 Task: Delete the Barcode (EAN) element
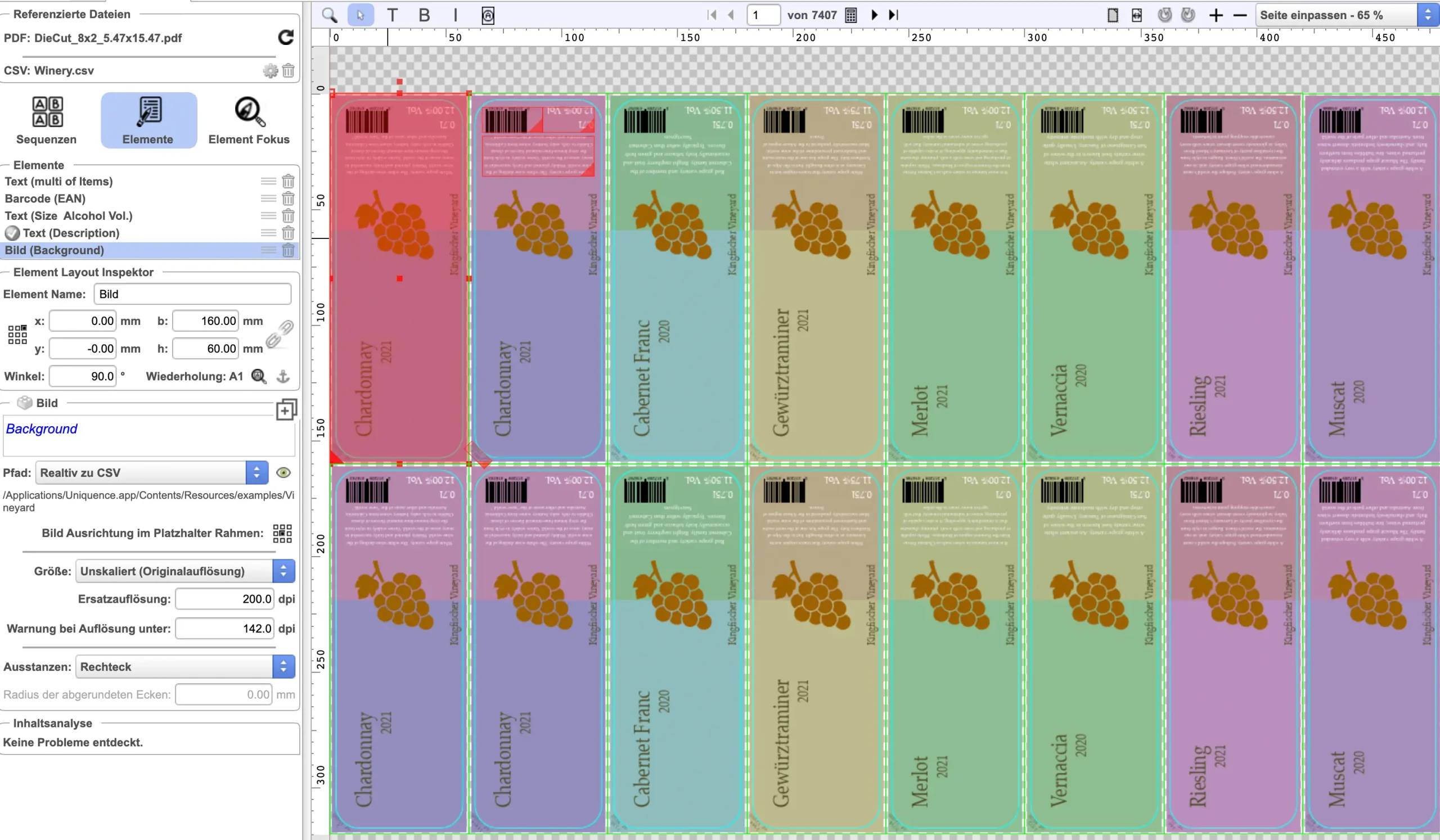[289, 198]
